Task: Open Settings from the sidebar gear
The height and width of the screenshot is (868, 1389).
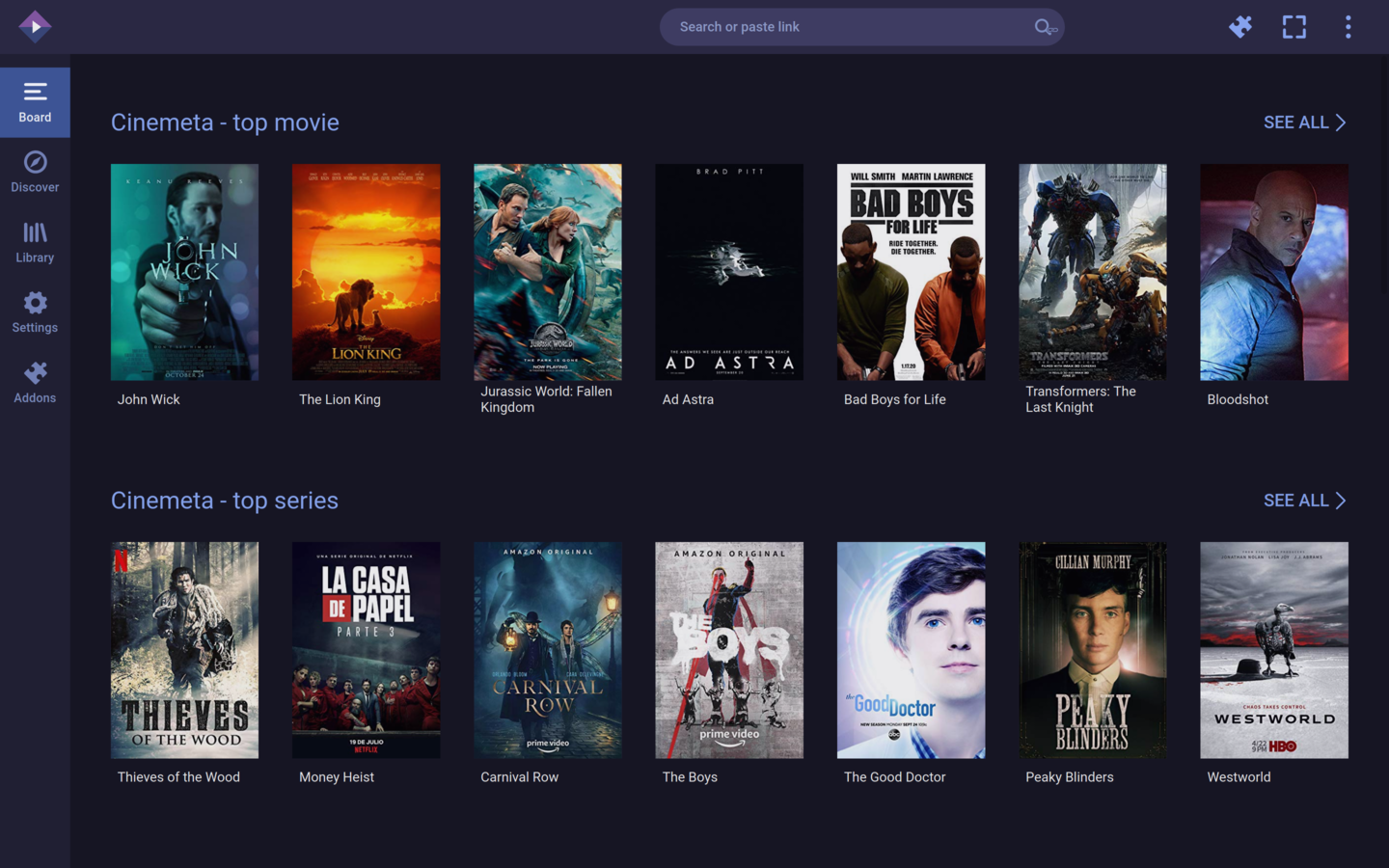Action: [35, 312]
